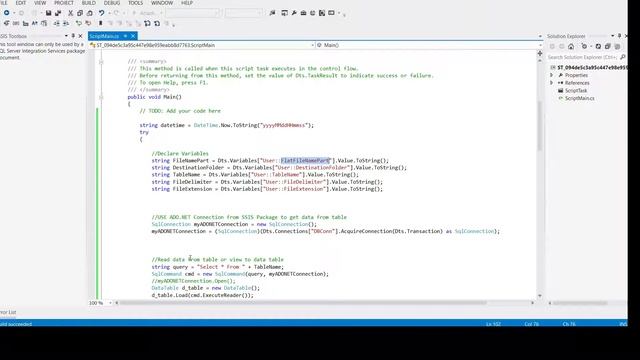Image resolution: width=640 pixels, height=360 pixels.
Task: Click the Redo arrow icon
Action: (x=116, y=13)
